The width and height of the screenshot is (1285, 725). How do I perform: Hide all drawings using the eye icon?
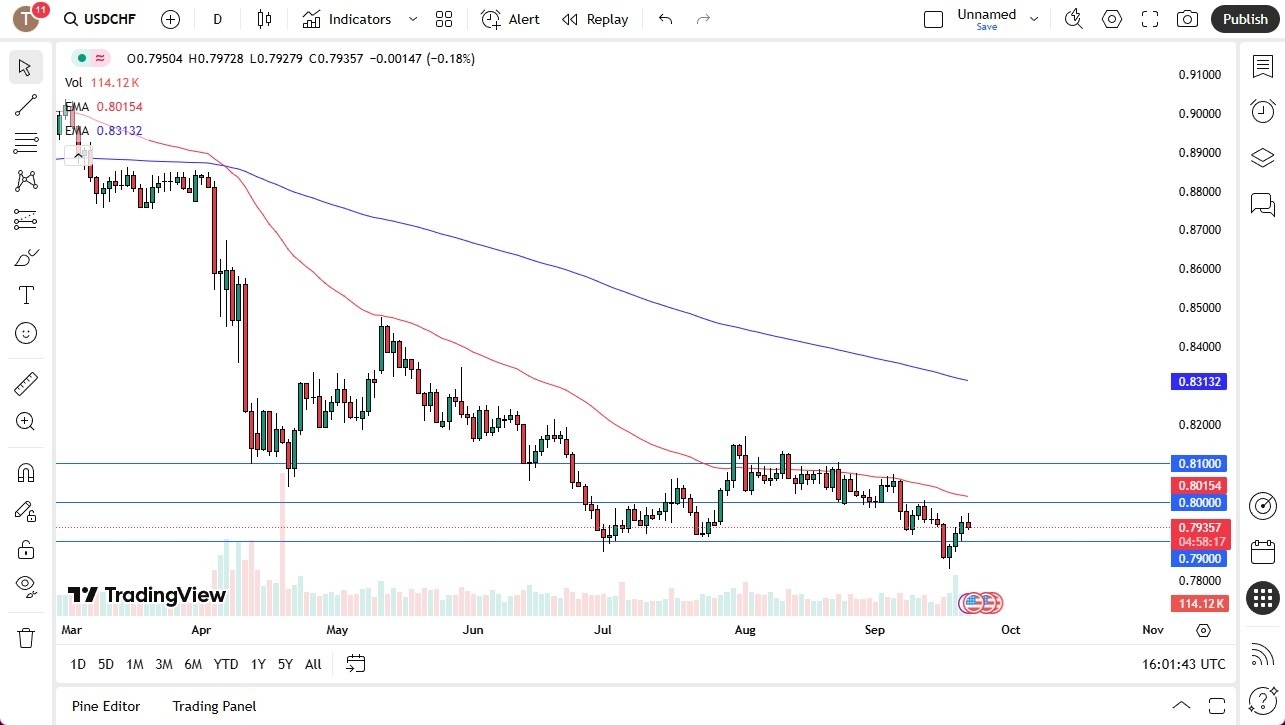[x=25, y=589]
